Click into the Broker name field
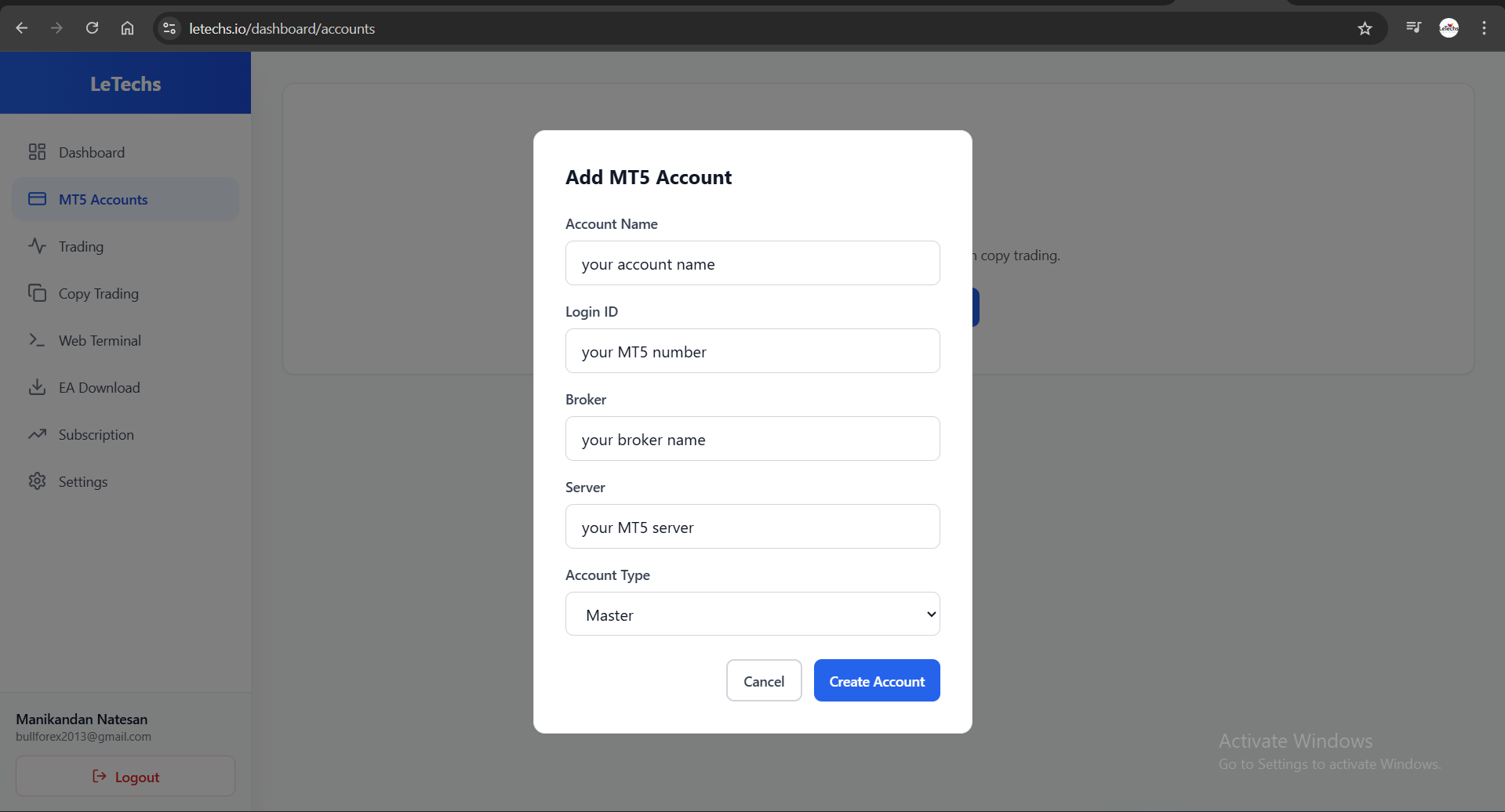This screenshot has height=812, width=1505. (752, 438)
